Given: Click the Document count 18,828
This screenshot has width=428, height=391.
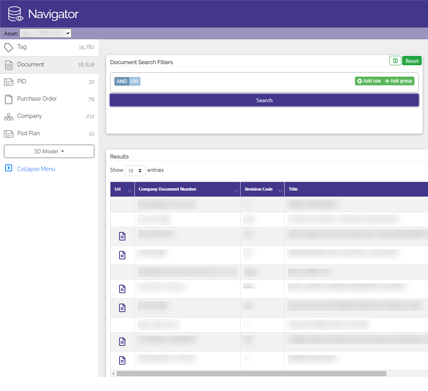Looking at the screenshot, I should (x=86, y=65).
